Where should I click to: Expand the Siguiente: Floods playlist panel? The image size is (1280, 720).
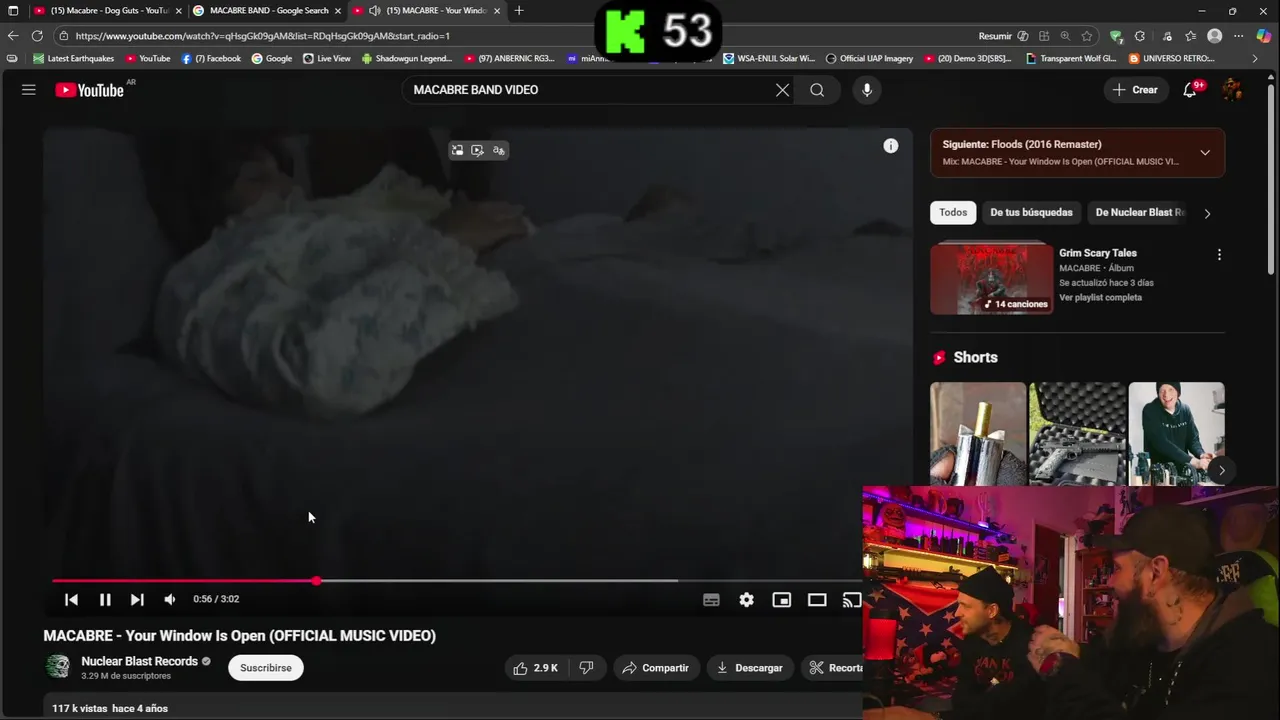(1205, 153)
